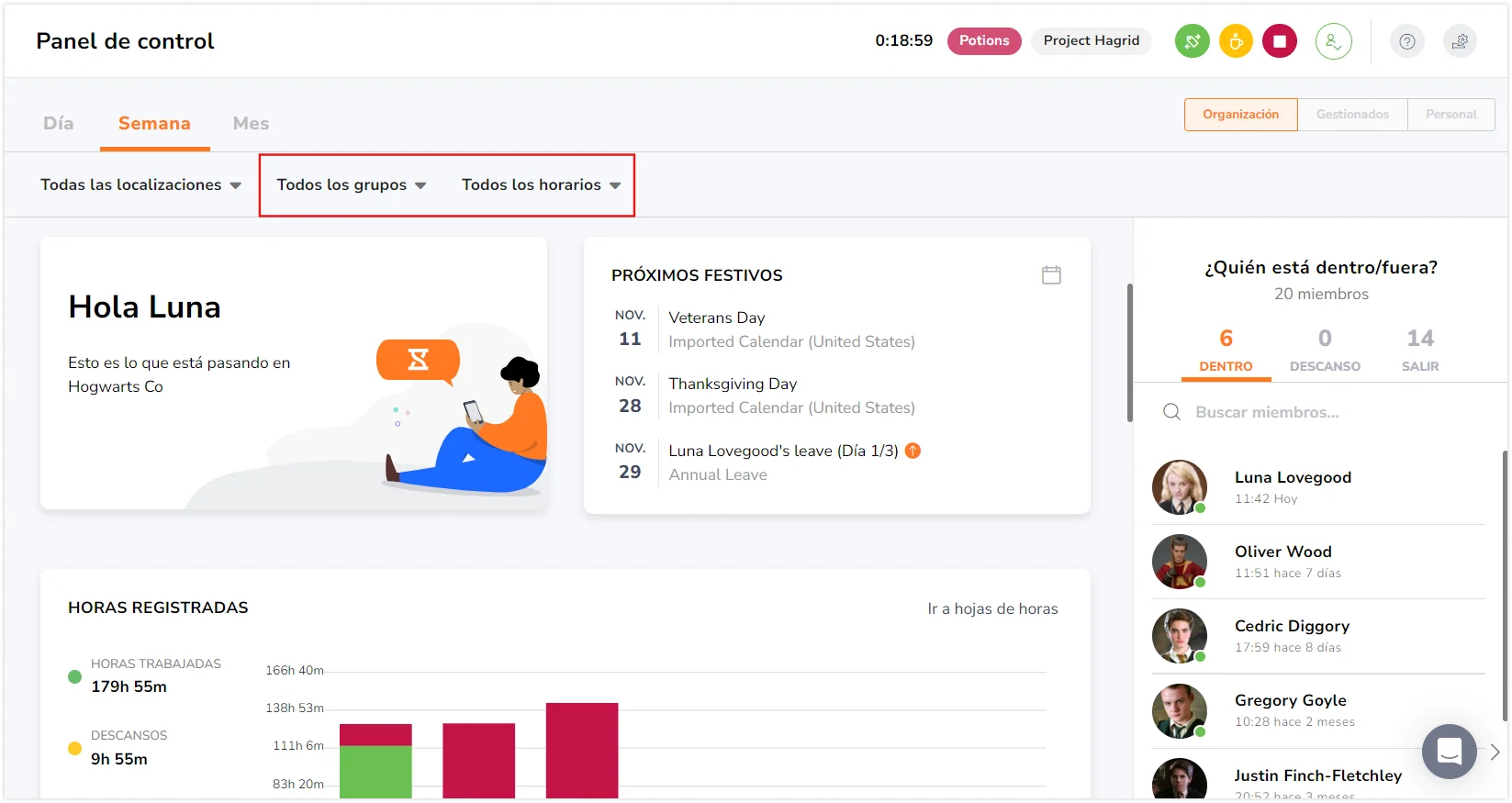Open the chat support bubble
This screenshot has height=803, width=1512.
pos(1449,752)
